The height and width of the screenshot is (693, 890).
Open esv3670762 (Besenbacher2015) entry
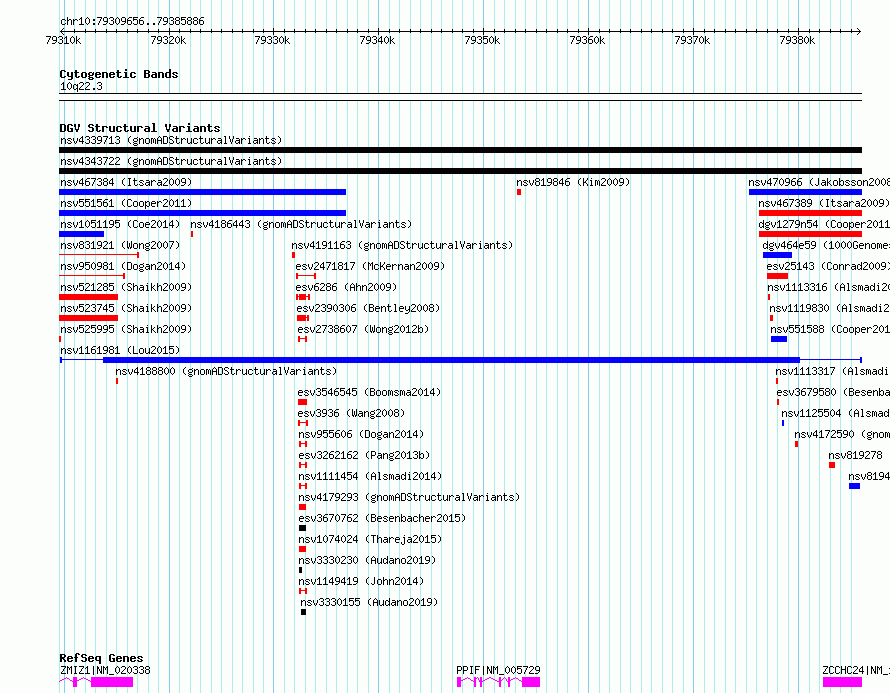point(382,518)
